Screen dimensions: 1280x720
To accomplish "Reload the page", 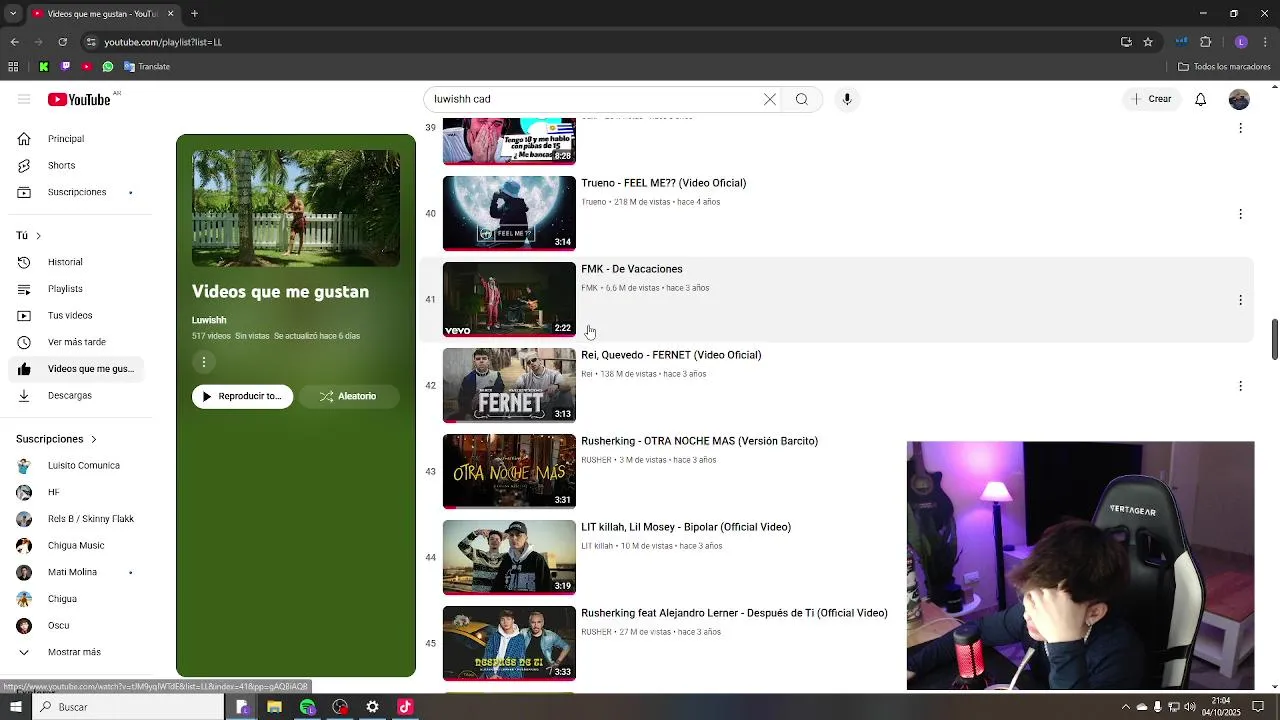I will click(x=62, y=42).
